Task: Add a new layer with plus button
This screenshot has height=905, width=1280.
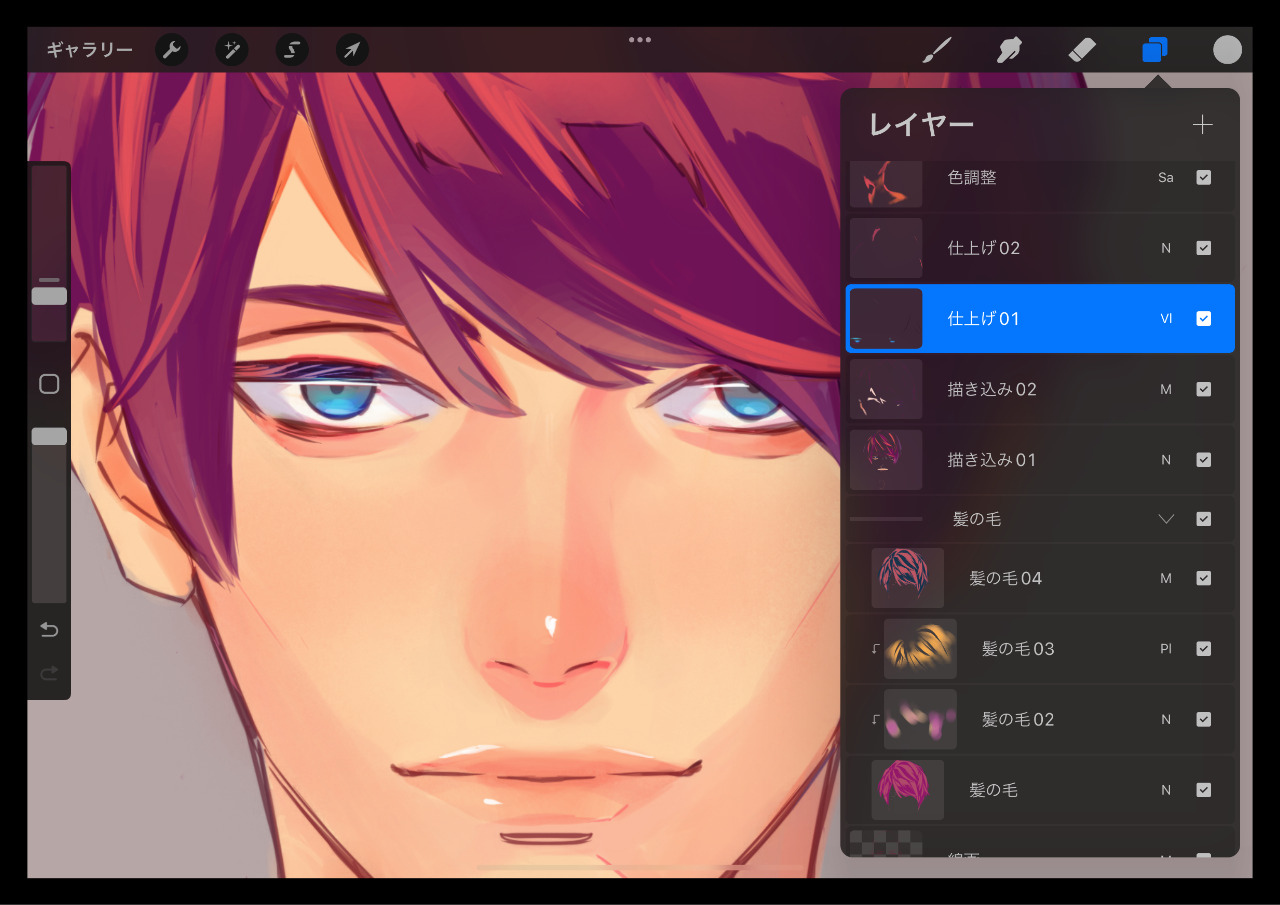Action: (1202, 125)
